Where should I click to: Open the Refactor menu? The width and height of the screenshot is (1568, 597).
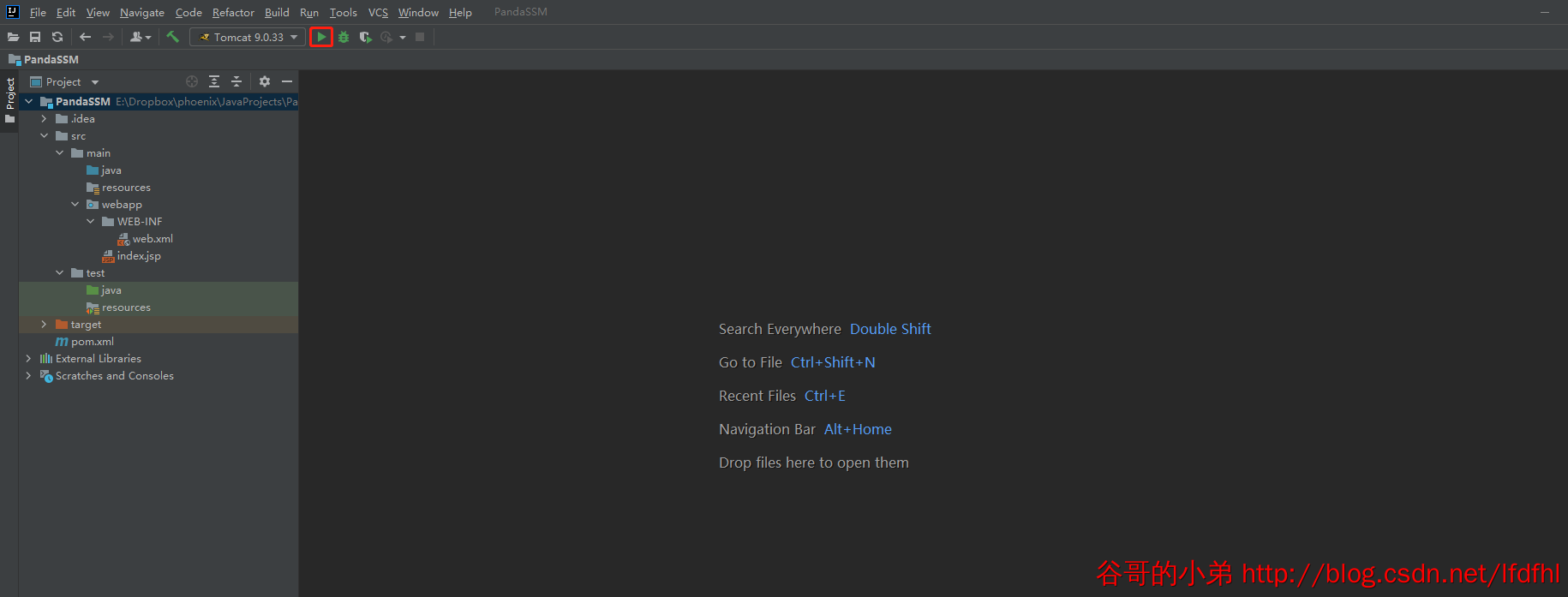point(233,12)
